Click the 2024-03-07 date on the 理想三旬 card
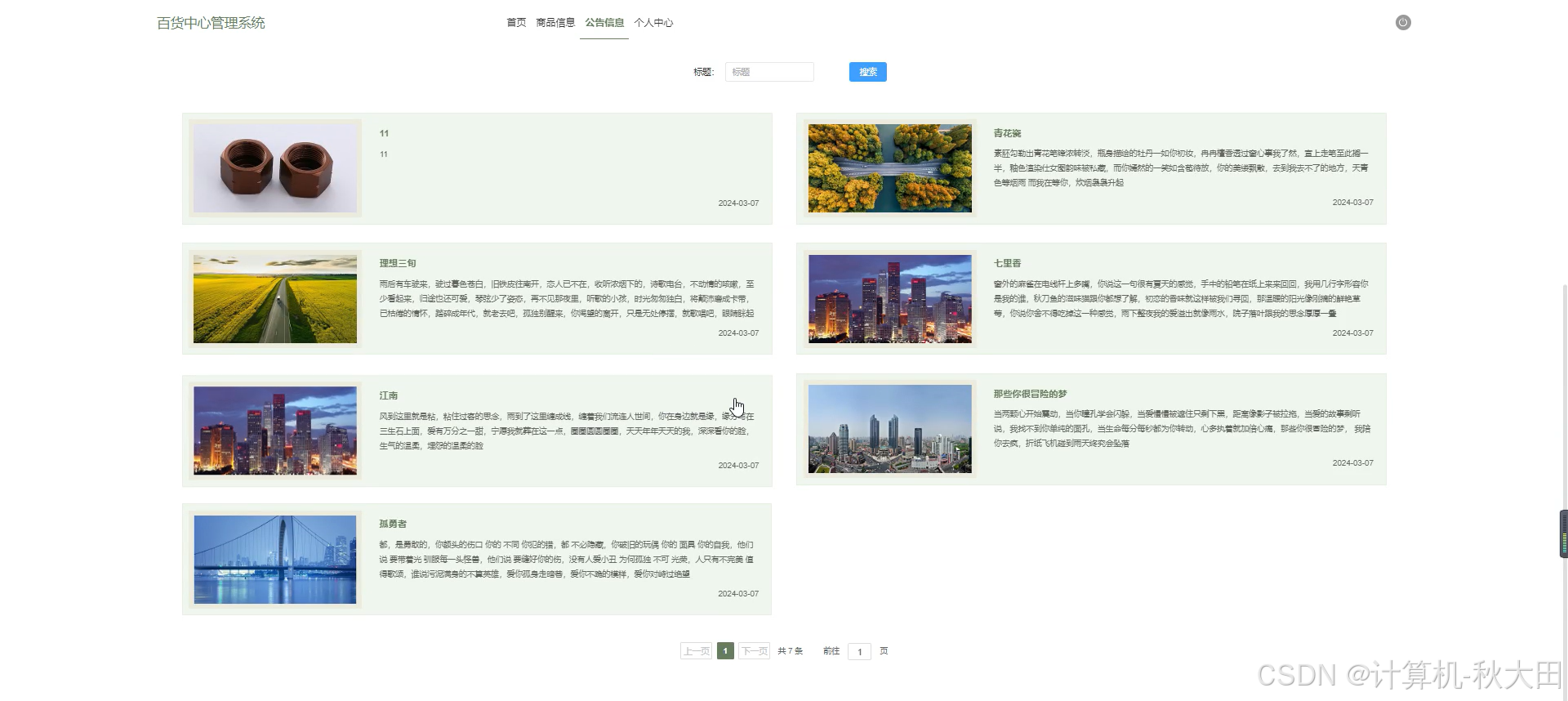 coord(738,333)
